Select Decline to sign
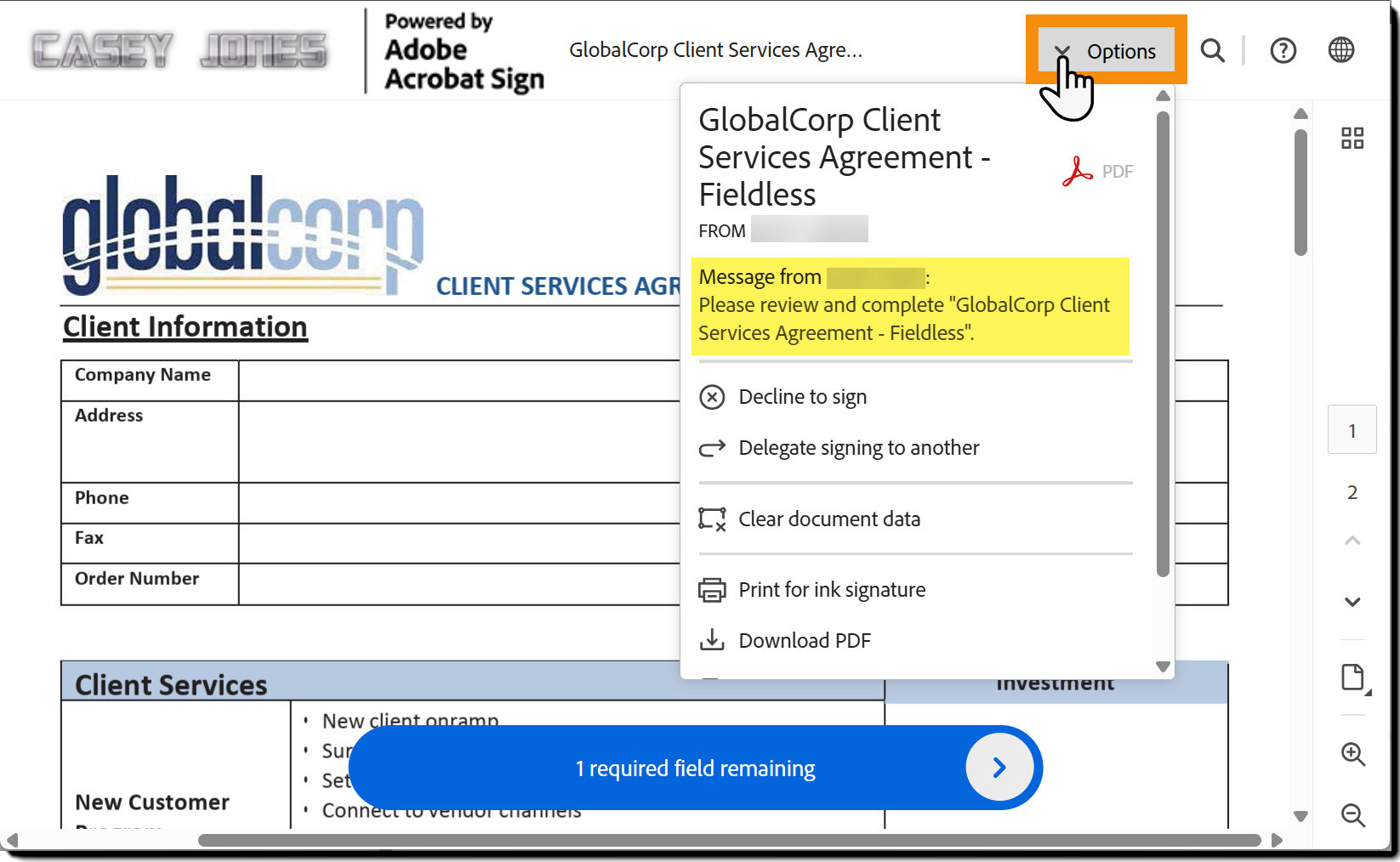 pyautogui.click(x=783, y=397)
